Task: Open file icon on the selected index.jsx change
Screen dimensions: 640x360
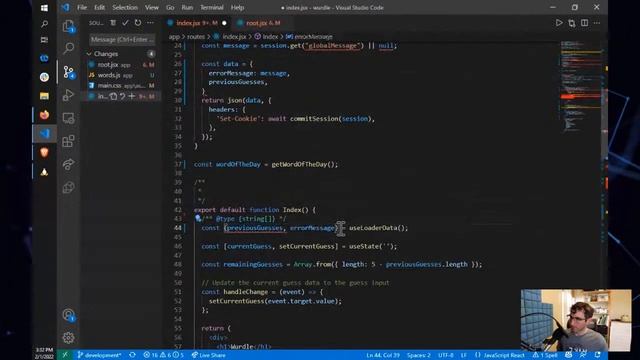Action: [x=113, y=96]
